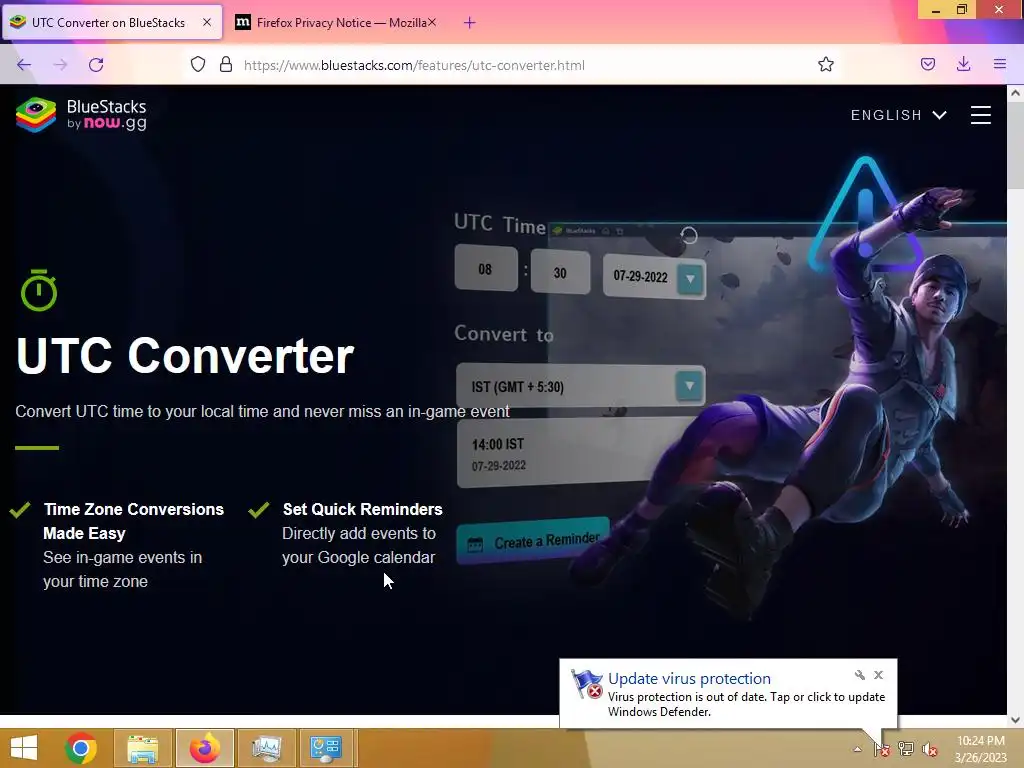Click the UTC Converter heading

point(185,356)
